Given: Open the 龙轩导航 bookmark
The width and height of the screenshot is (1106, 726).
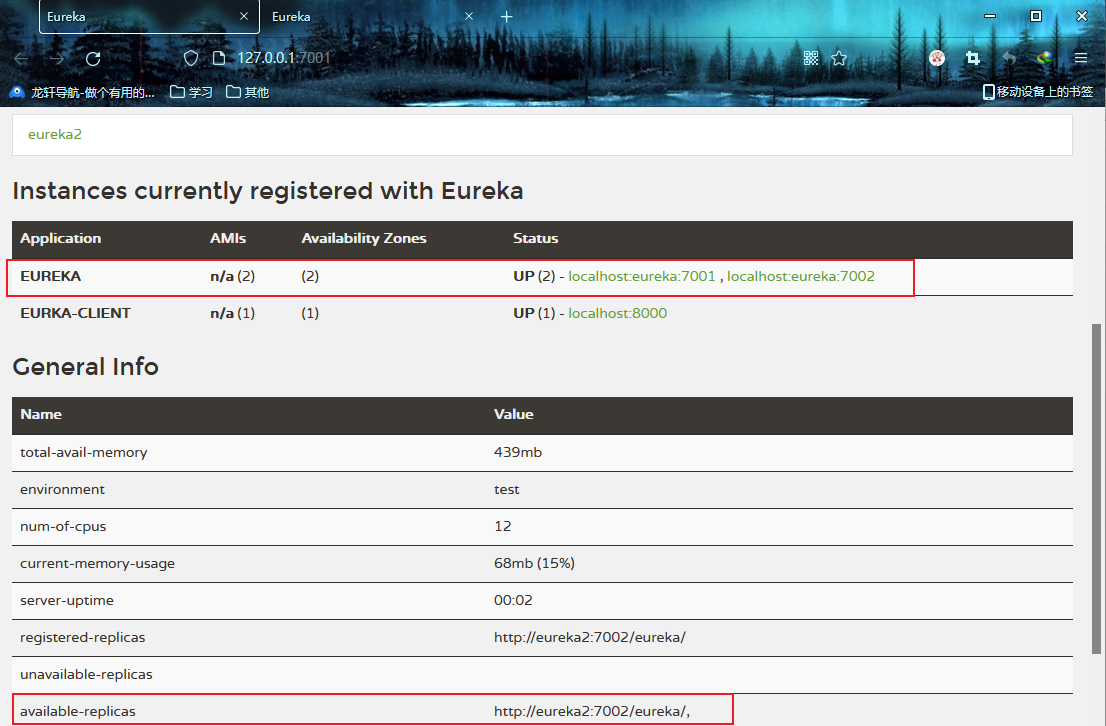Looking at the screenshot, I should 83,92.
